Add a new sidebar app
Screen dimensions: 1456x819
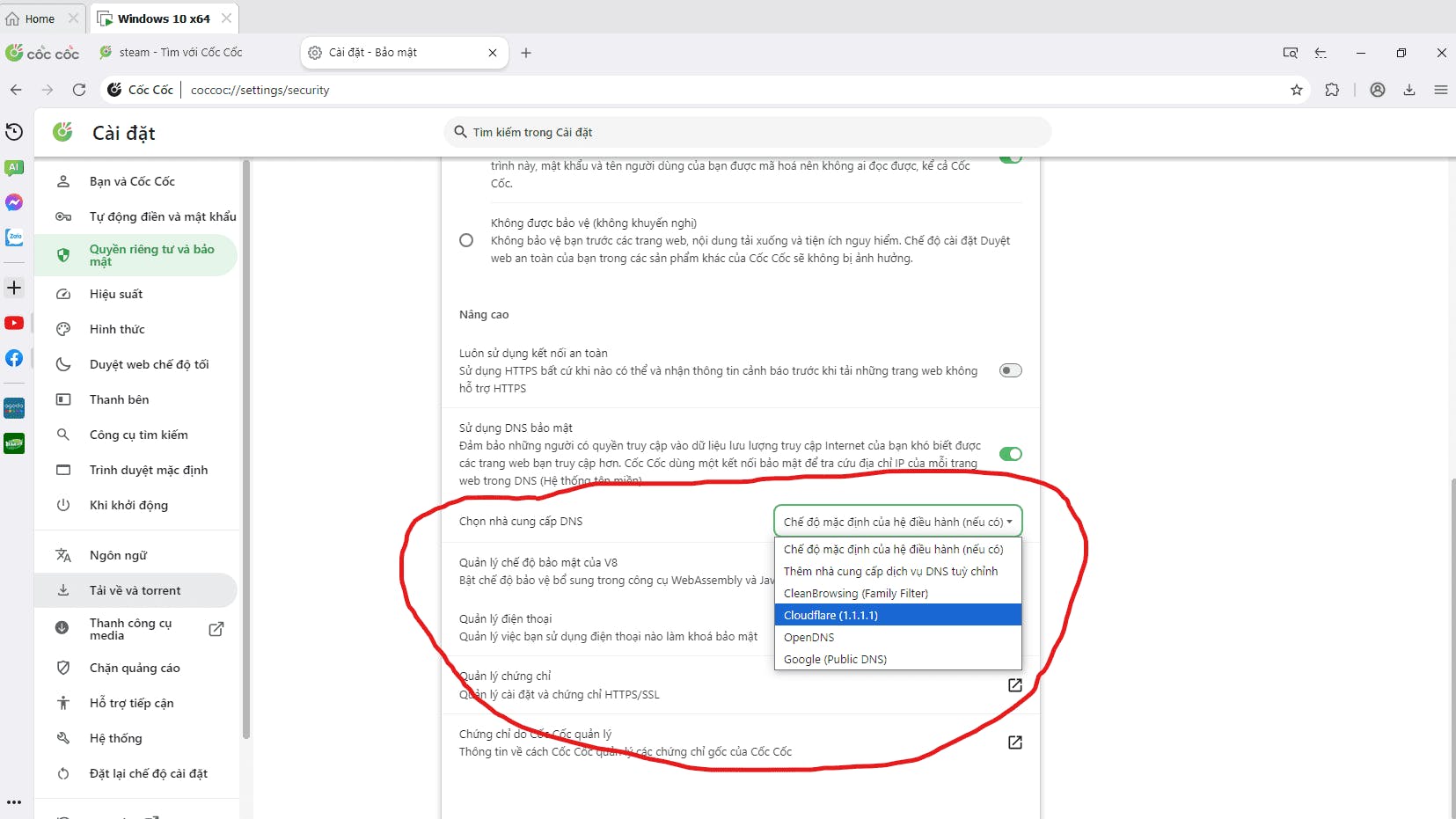click(14, 288)
